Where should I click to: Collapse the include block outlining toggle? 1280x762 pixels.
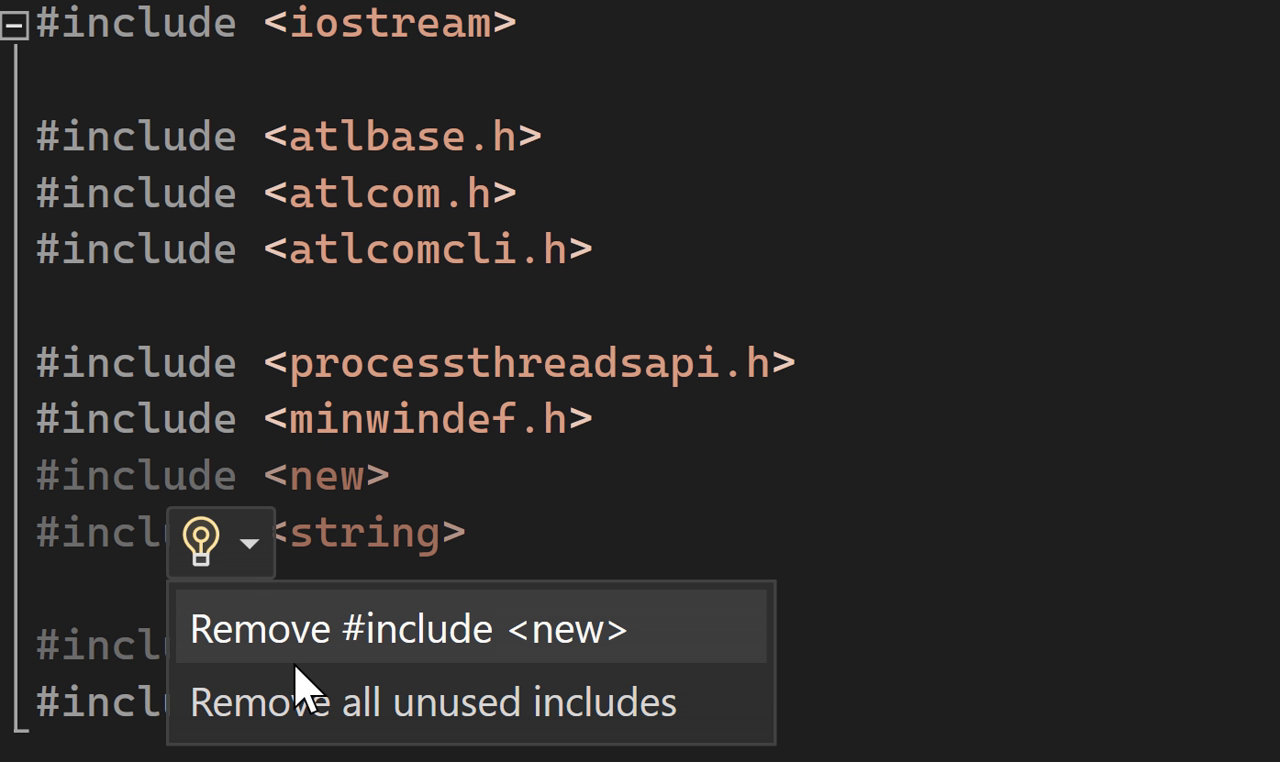point(14,27)
